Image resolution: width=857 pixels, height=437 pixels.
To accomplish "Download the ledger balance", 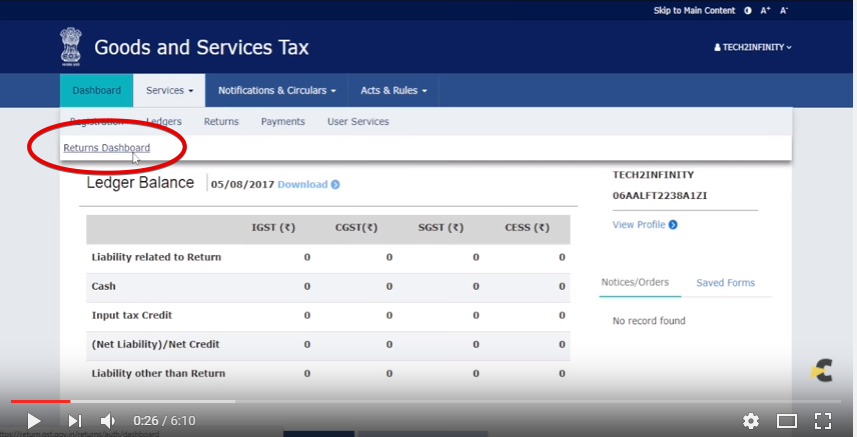I will 302,185.
